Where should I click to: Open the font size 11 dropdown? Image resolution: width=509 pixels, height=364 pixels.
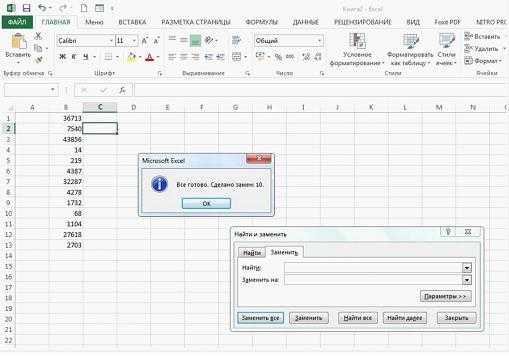click(134, 41)
